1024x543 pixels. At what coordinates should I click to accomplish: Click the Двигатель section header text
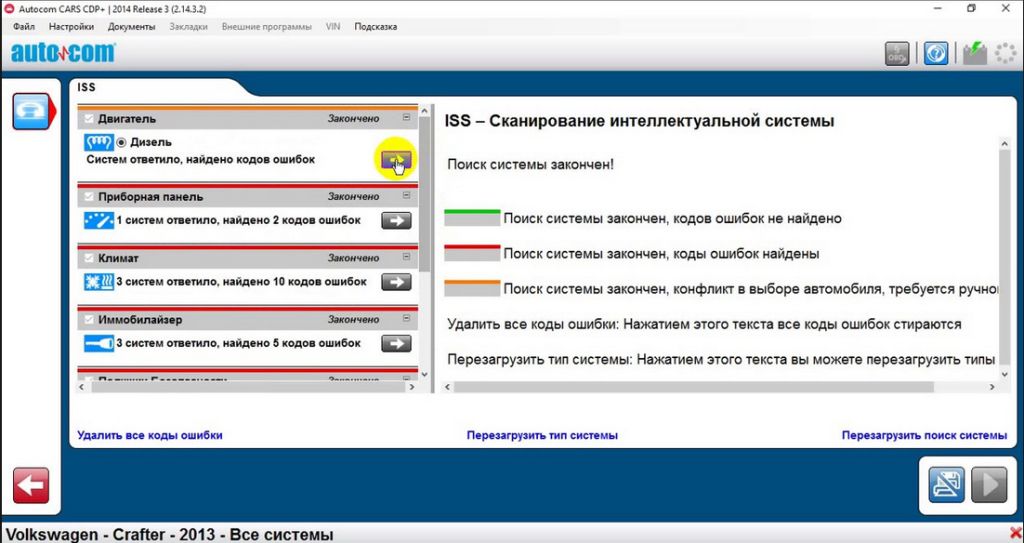point(127,119)
